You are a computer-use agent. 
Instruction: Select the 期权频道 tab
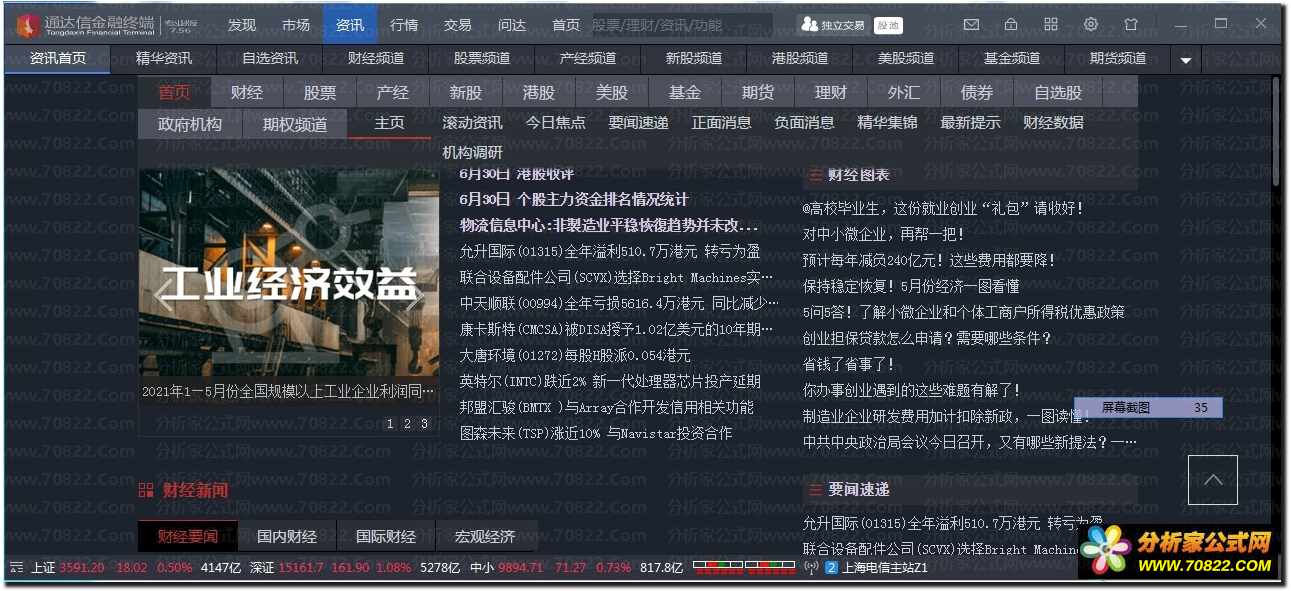tap(295, 124)
